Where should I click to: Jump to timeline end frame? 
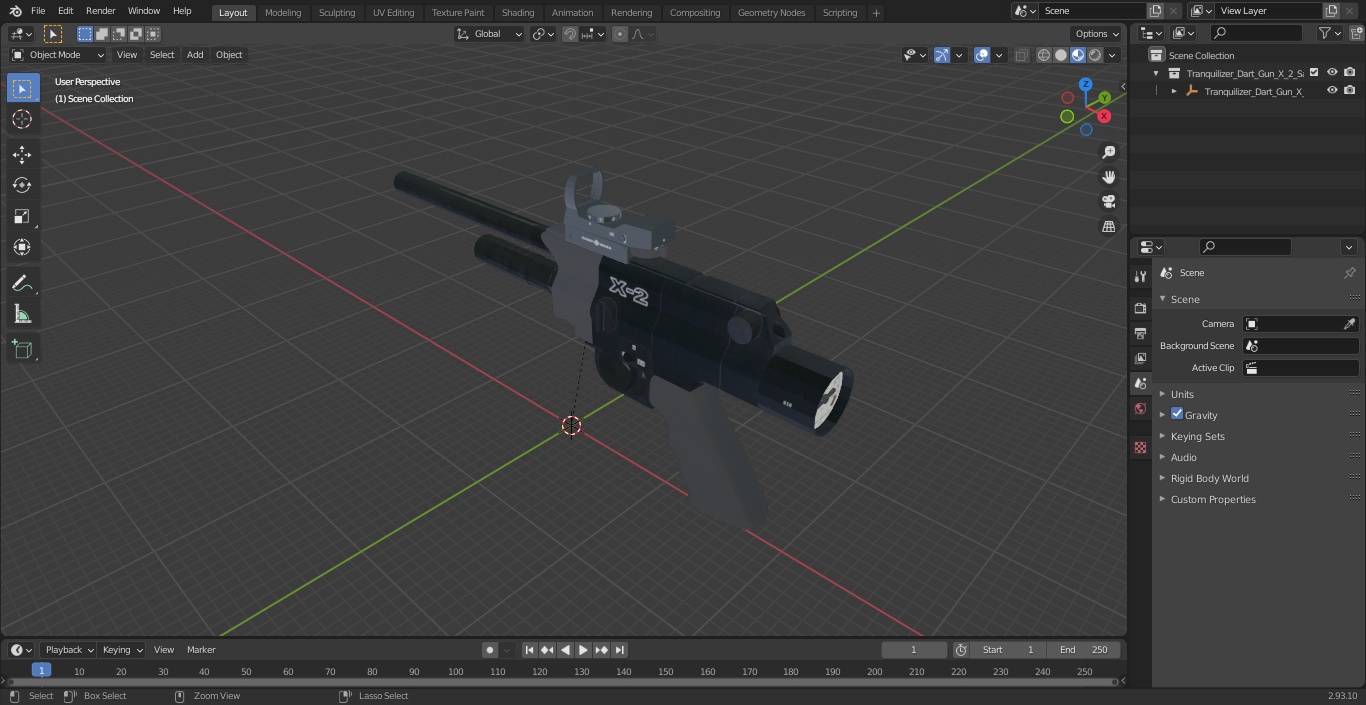click(619, 650)
